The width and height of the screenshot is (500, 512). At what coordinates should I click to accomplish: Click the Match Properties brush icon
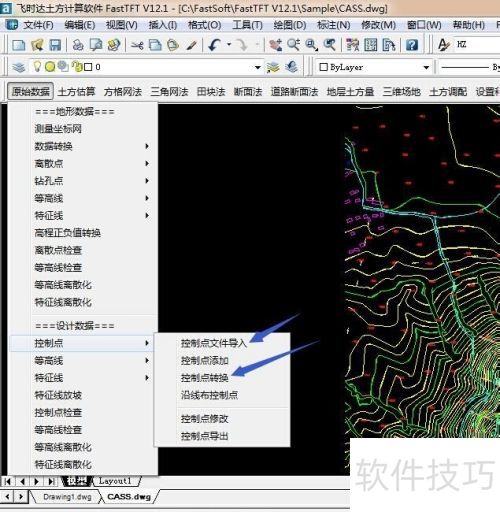pyautogui.click(x=191, y=45)
